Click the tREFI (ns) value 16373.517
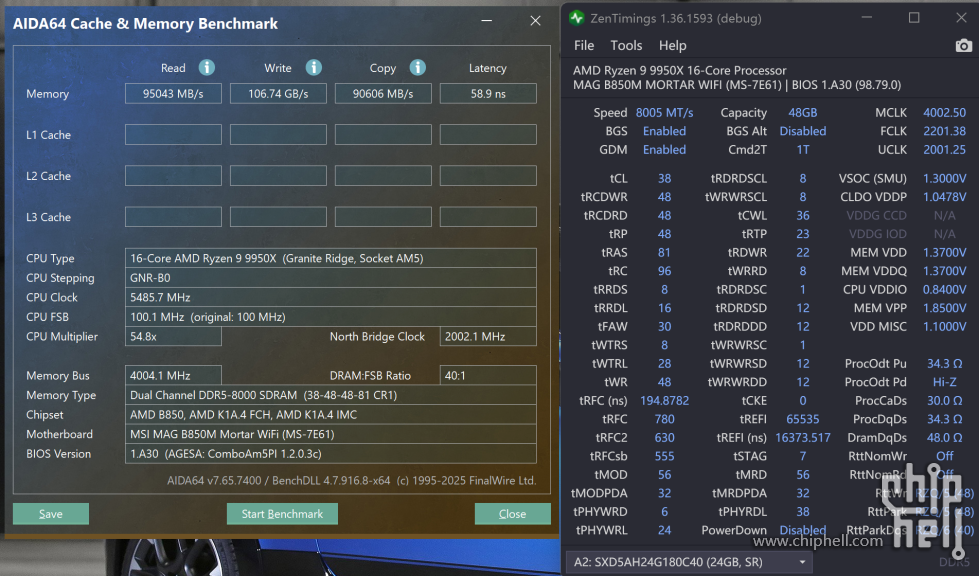This screenshot has width=979, height=576. tap(802, 437)
